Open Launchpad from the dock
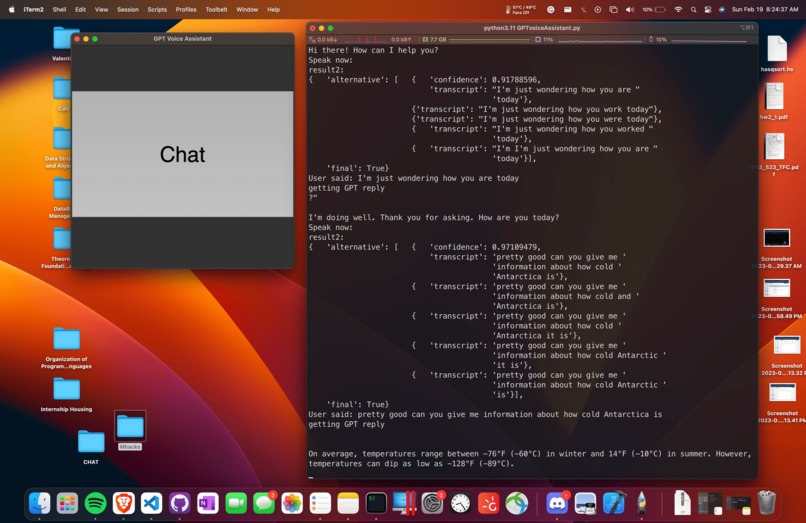The width and height of the screenshot is (806, 523). (x=67, y=503)
